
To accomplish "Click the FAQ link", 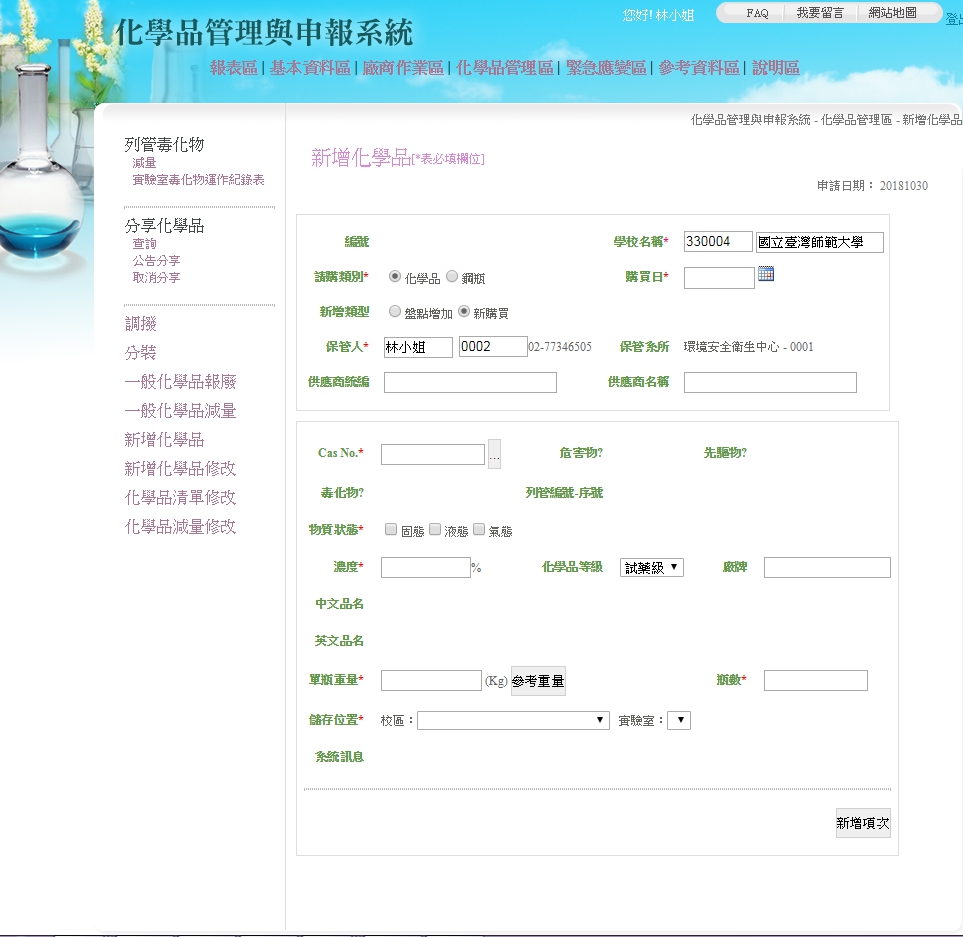I will click(757, 13).
